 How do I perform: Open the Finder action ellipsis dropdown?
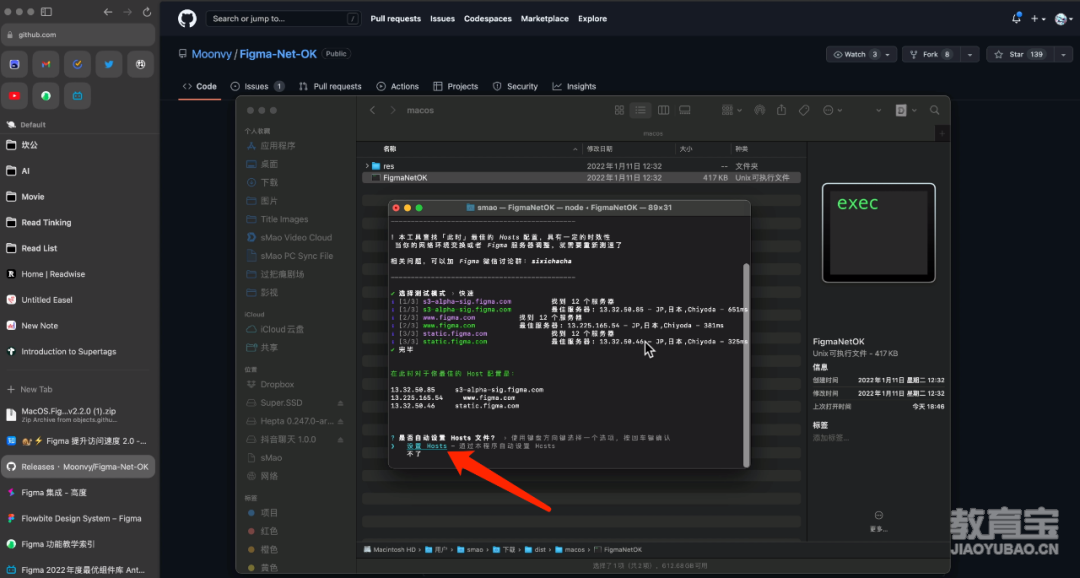click(x=832, y=110)
